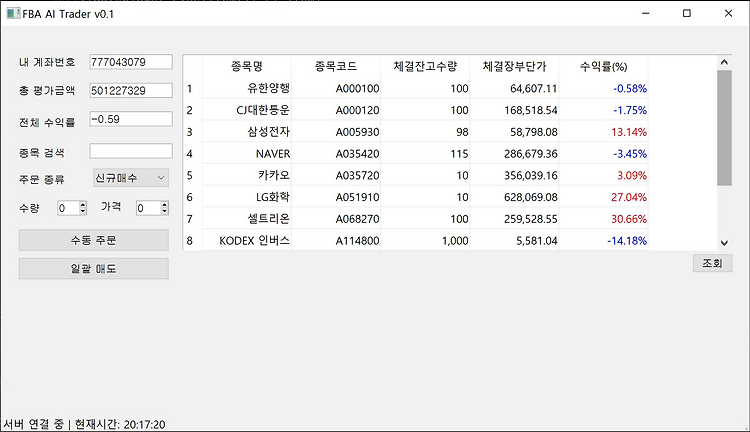Increase 수량 with up arrow
Viewport: 750px width, 432px height.
(x=83, y=204)
